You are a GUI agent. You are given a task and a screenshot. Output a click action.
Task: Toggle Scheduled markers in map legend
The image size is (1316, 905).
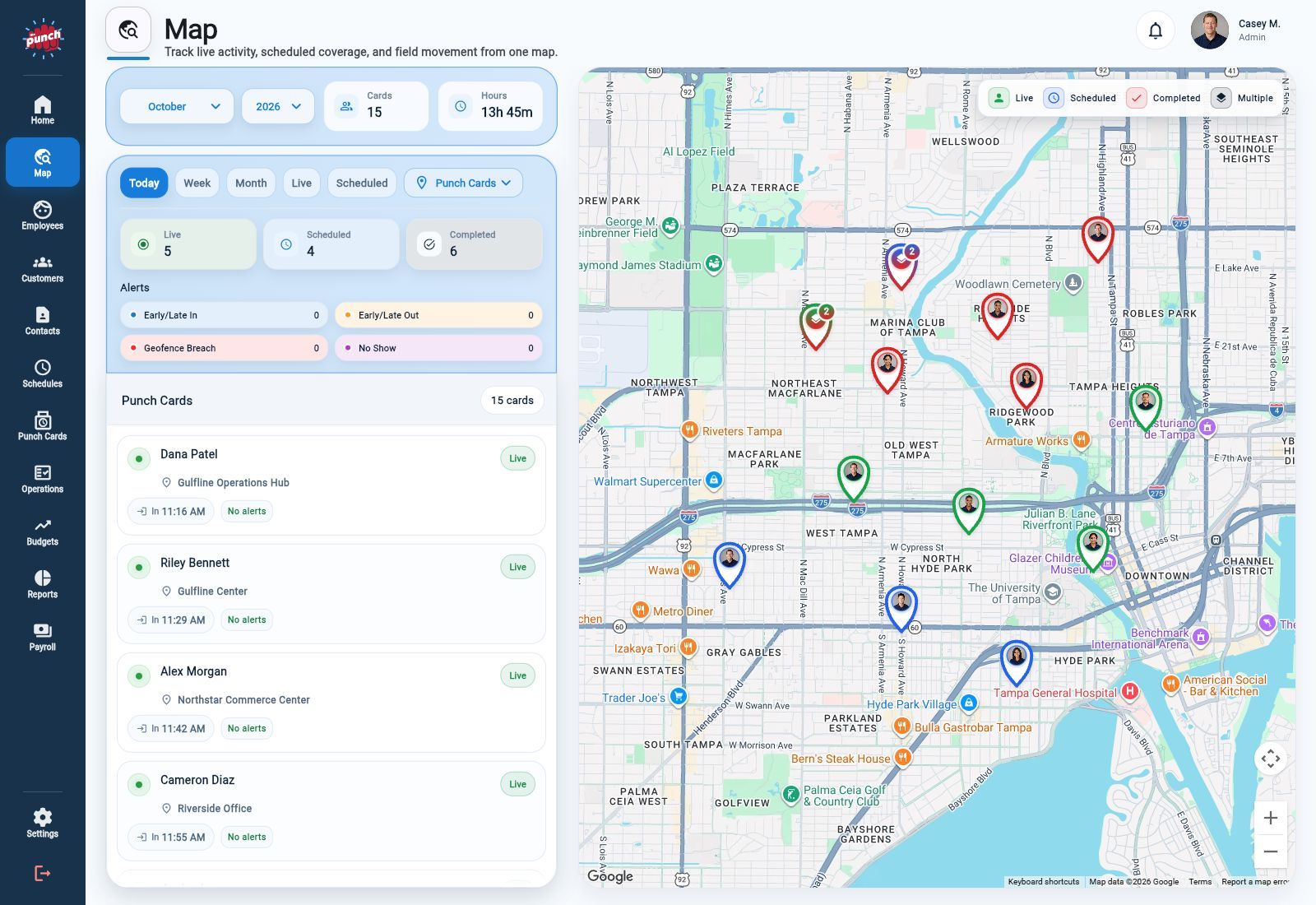[1080, 98]
